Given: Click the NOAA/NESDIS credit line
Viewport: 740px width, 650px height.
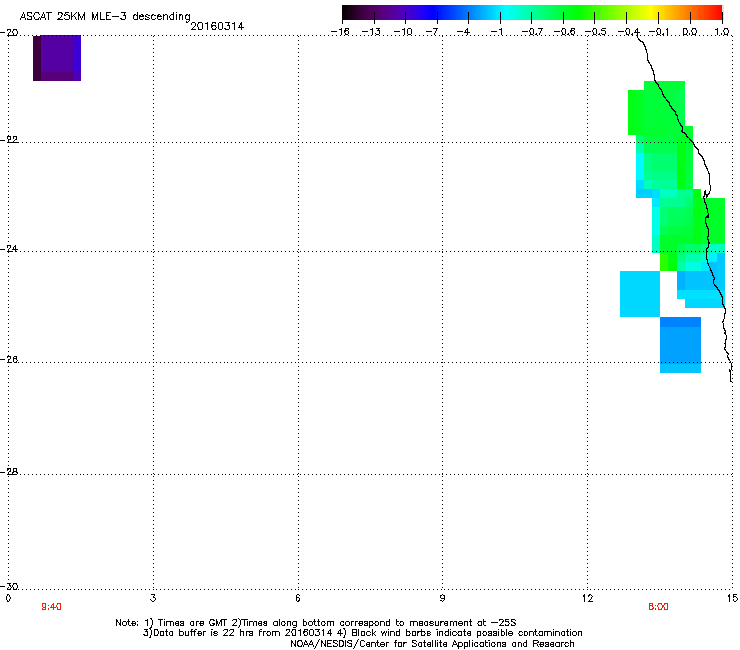Looking at the screenshot, I should [x=432, y=644].
